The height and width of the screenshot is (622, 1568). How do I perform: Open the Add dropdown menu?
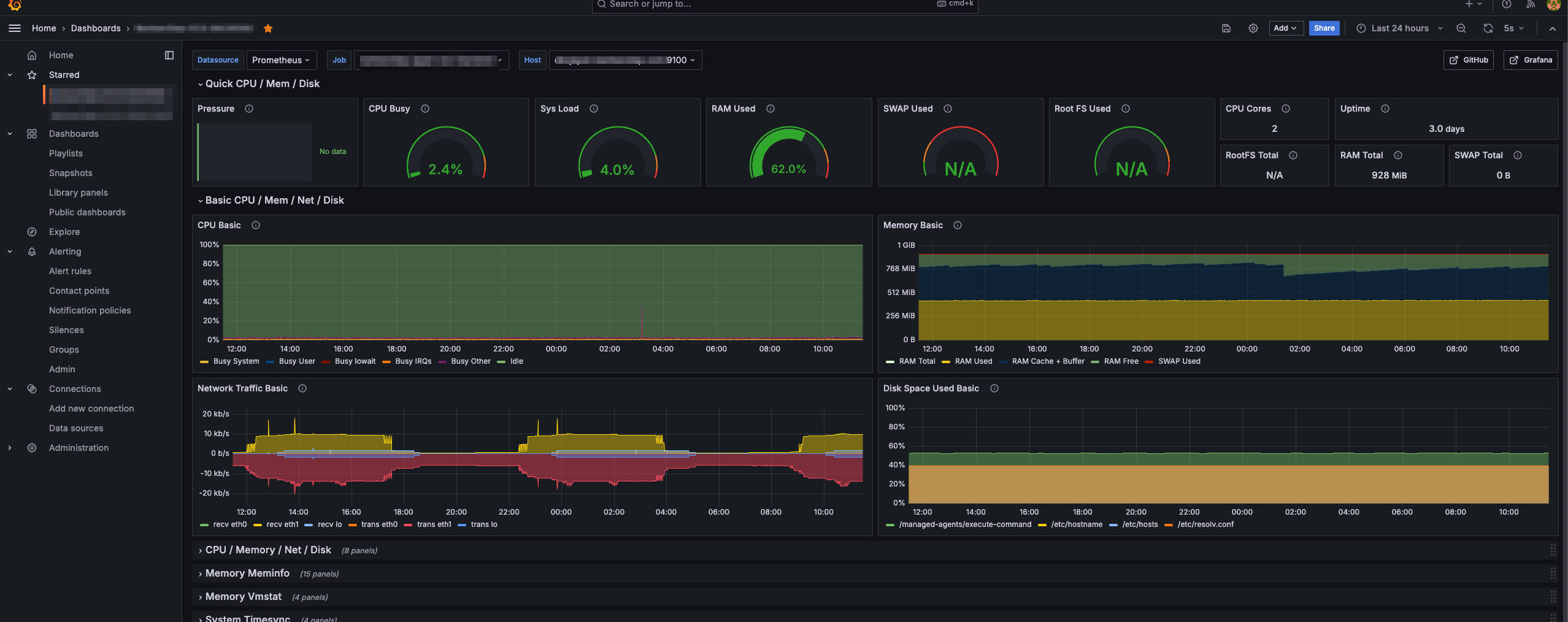coord(1285,28)
